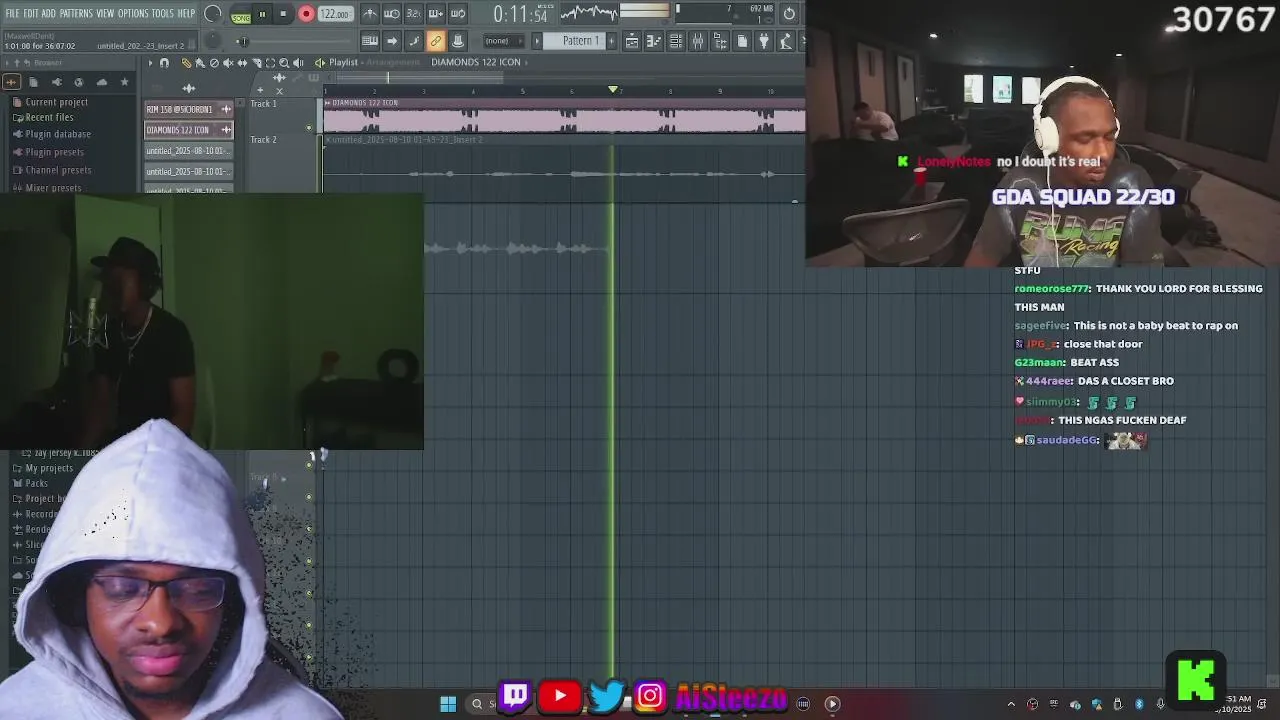The width and height of the screenshot is (1280, 720).
Task: Expand the arrow after DIAMONDS 122 ICON
Action: click(526, 62)
